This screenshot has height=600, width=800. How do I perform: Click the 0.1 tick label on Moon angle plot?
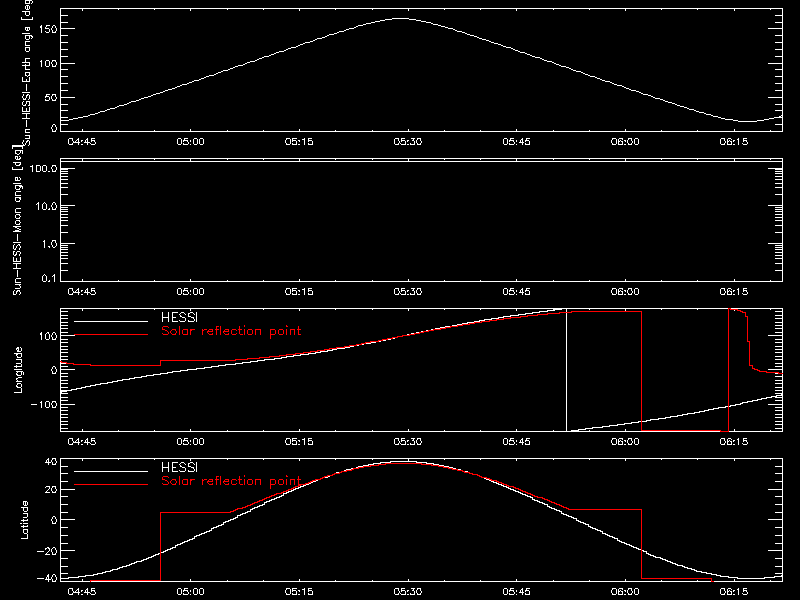coord(49,278)
